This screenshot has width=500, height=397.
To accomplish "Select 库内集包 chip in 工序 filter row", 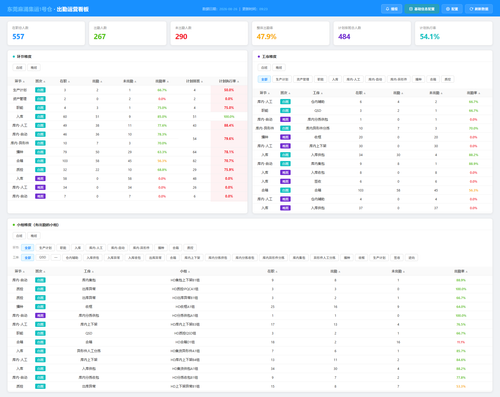I will point(299,258).
